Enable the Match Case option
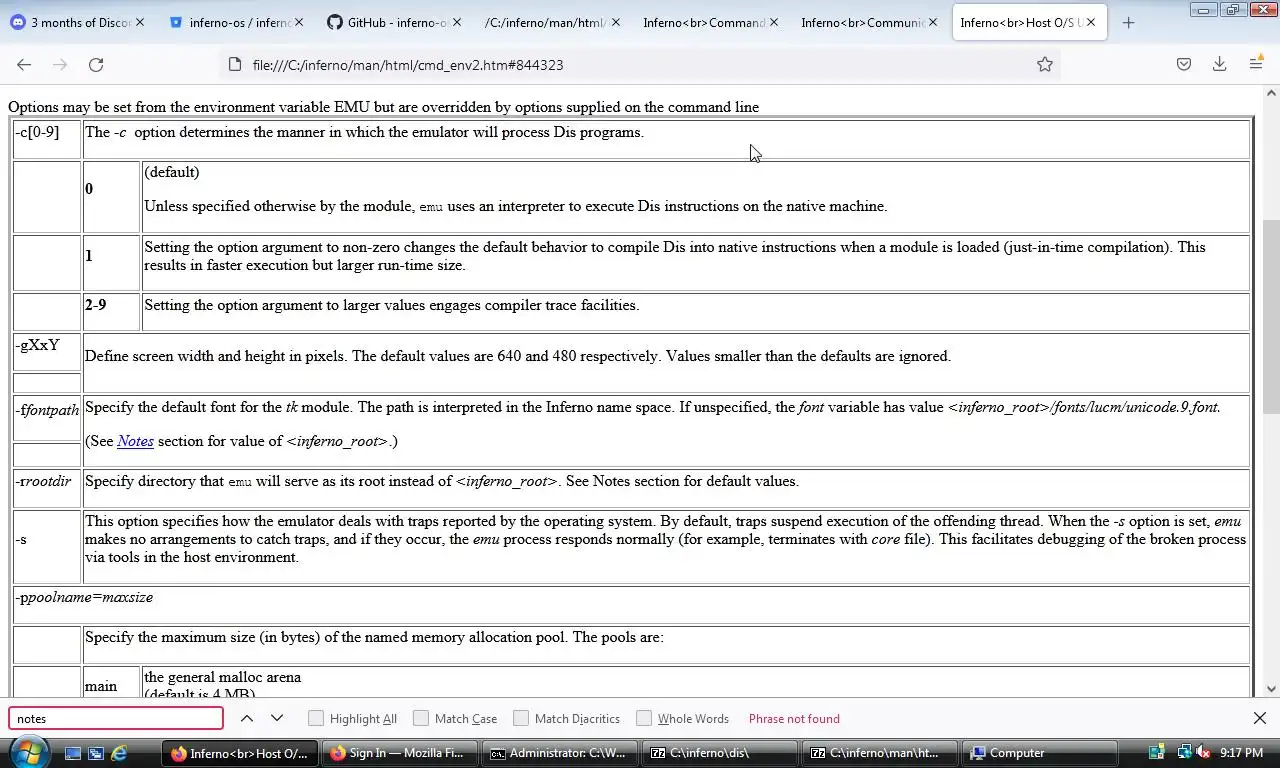 (421, 718)
